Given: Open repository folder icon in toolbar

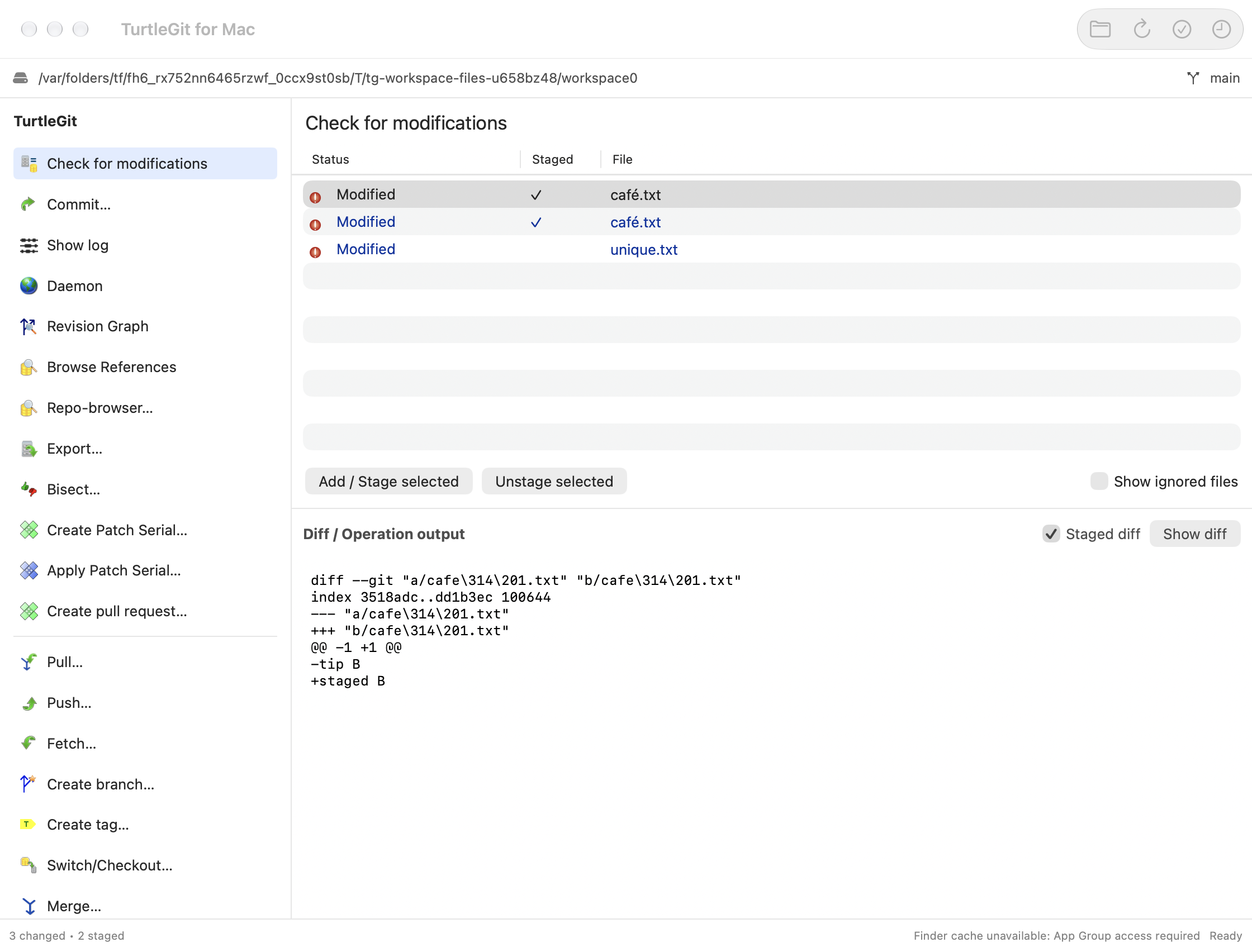Looking at the screenshot, I should tap(1099, 29).
